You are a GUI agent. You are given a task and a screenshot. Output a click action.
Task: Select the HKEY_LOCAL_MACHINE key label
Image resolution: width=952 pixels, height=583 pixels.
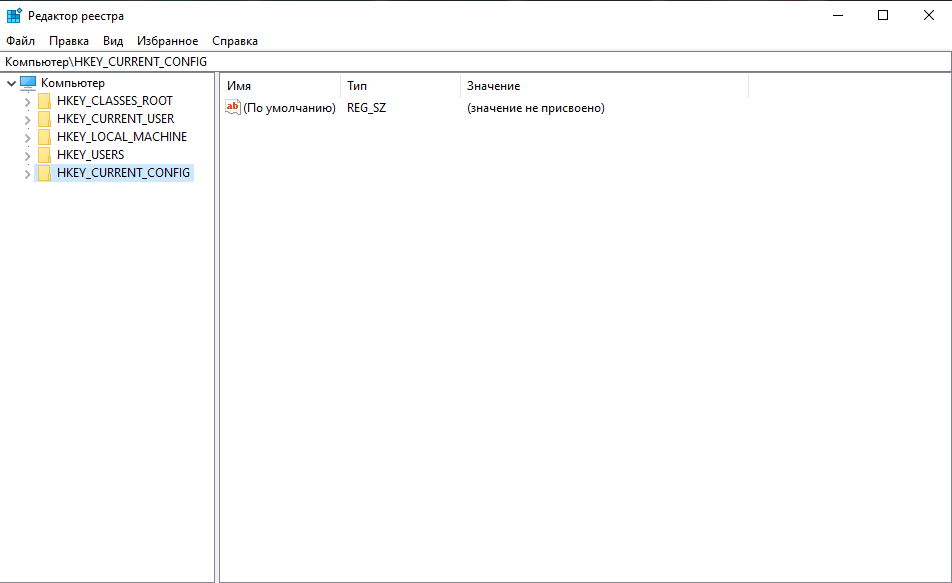[x=122, y=137]
